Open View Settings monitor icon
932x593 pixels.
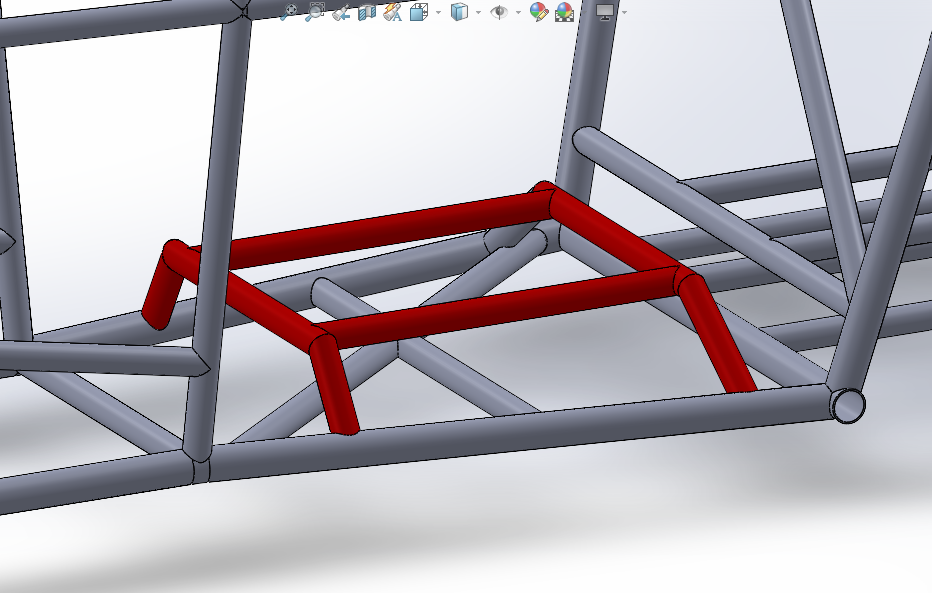605,12
